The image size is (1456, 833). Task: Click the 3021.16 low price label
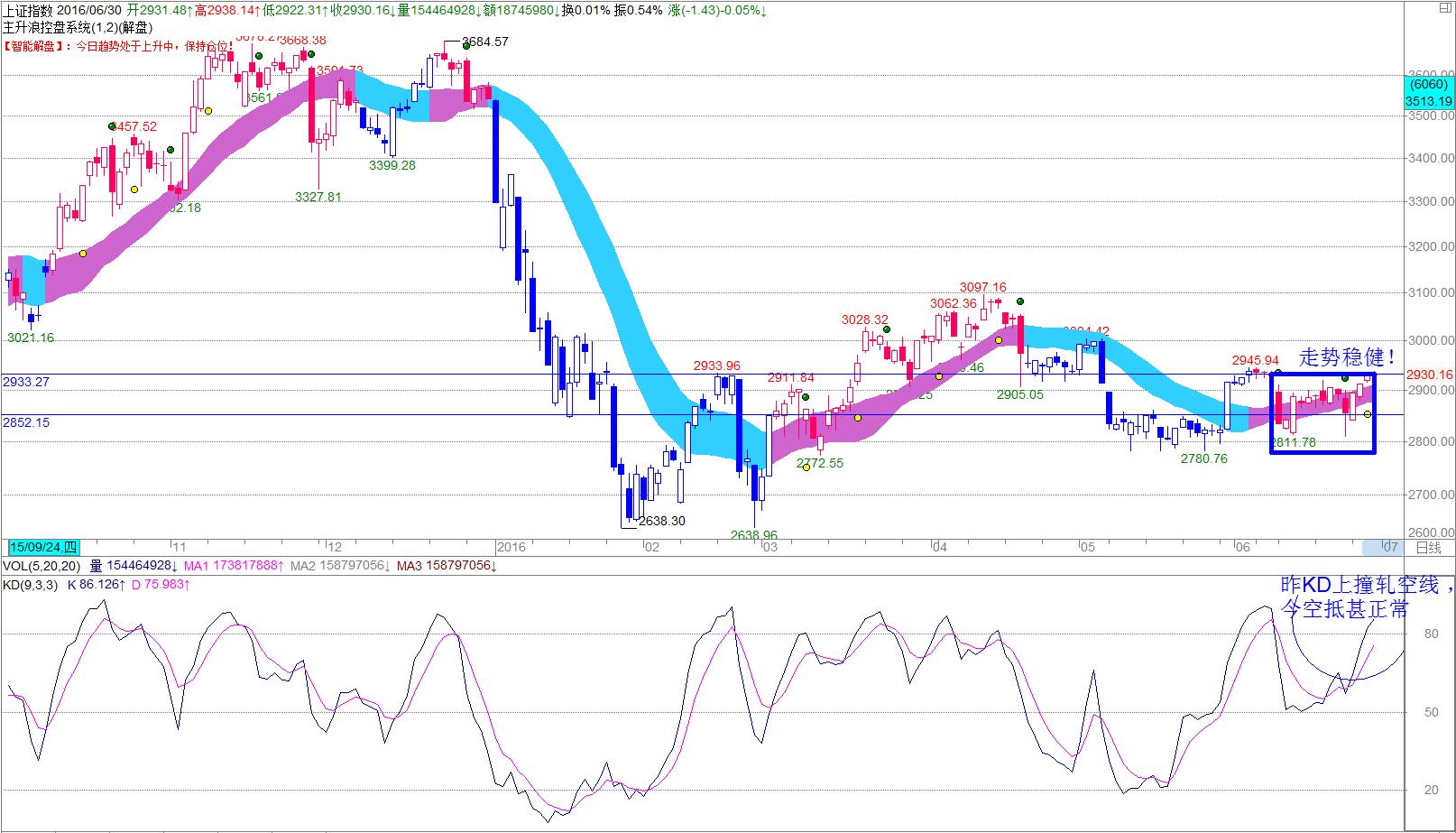click(31, 338)
